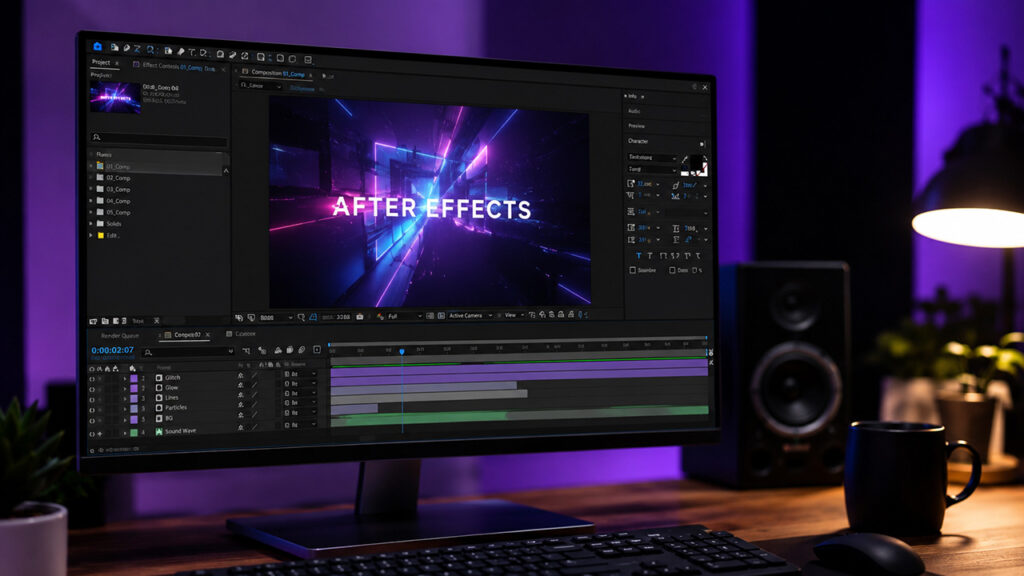Expand the 02_Comp folder
Screen dimensions: 1024x576
[x=91, y=178]
